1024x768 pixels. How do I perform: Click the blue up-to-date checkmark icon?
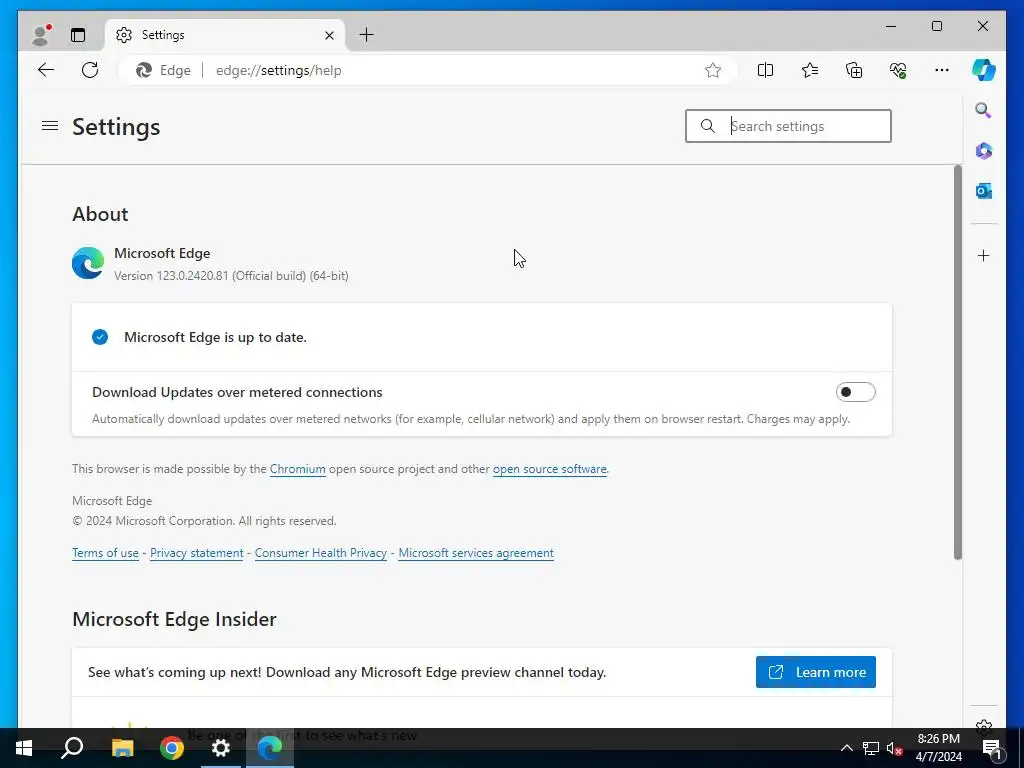click(100, 337)
